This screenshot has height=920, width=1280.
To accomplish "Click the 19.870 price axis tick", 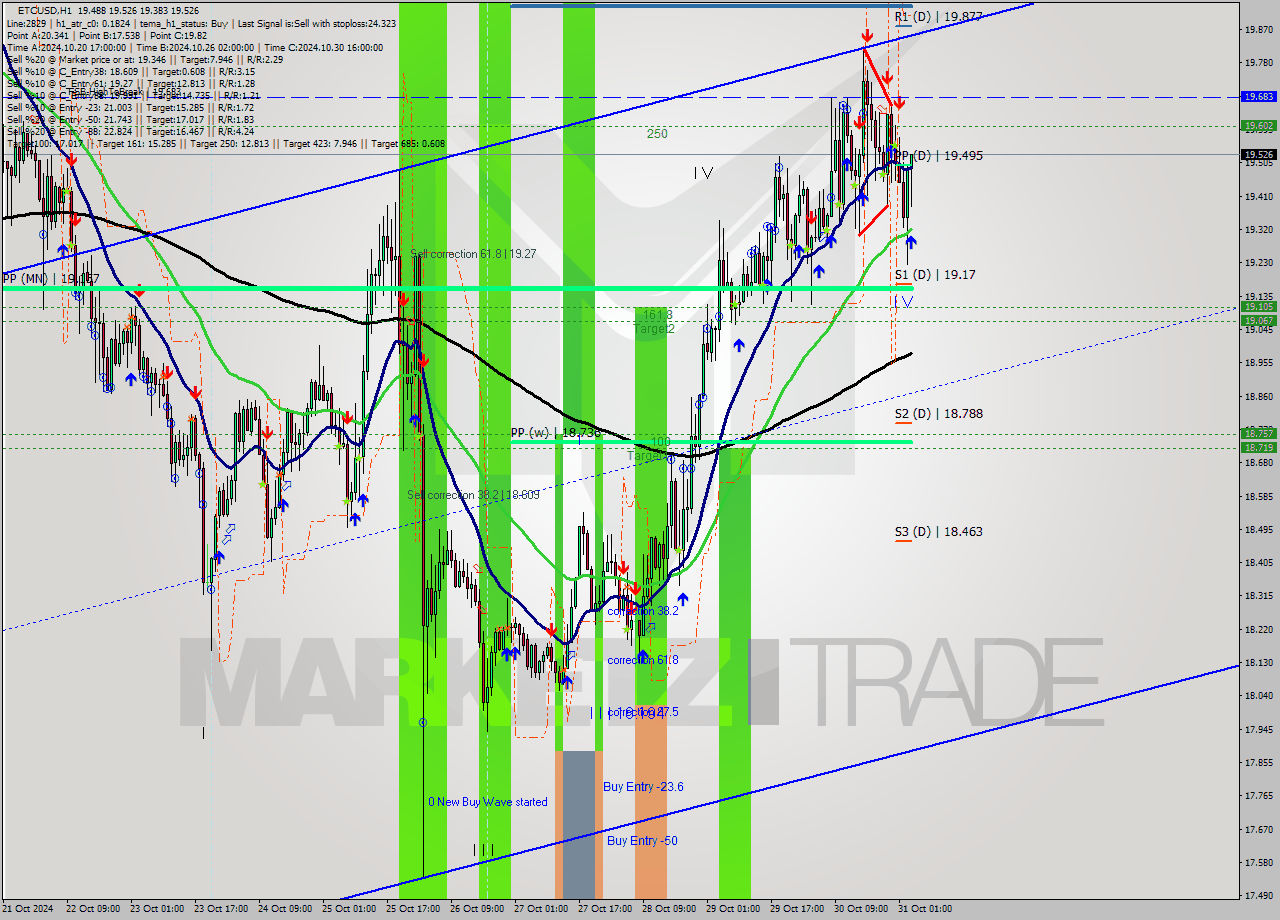I will tap(1258, 30).
